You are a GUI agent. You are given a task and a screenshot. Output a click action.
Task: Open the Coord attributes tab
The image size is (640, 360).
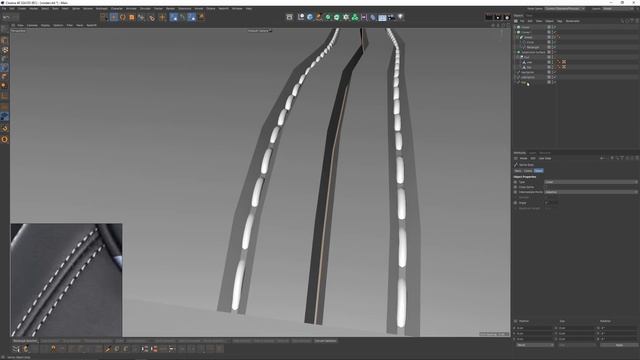click(x=528, y=171)
